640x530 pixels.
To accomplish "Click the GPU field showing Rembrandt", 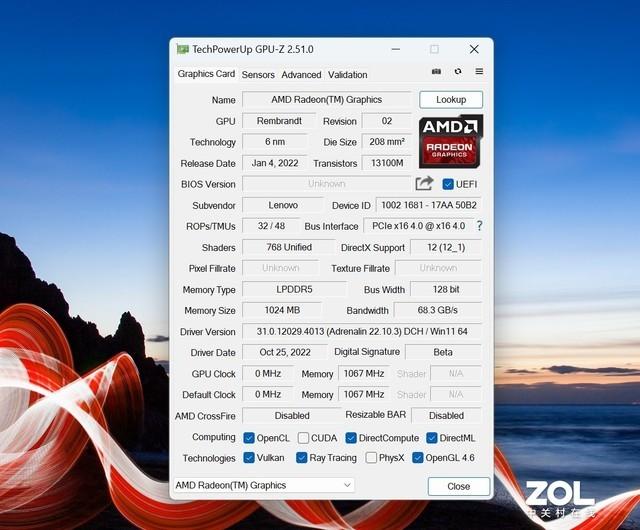I will (279, 121).
